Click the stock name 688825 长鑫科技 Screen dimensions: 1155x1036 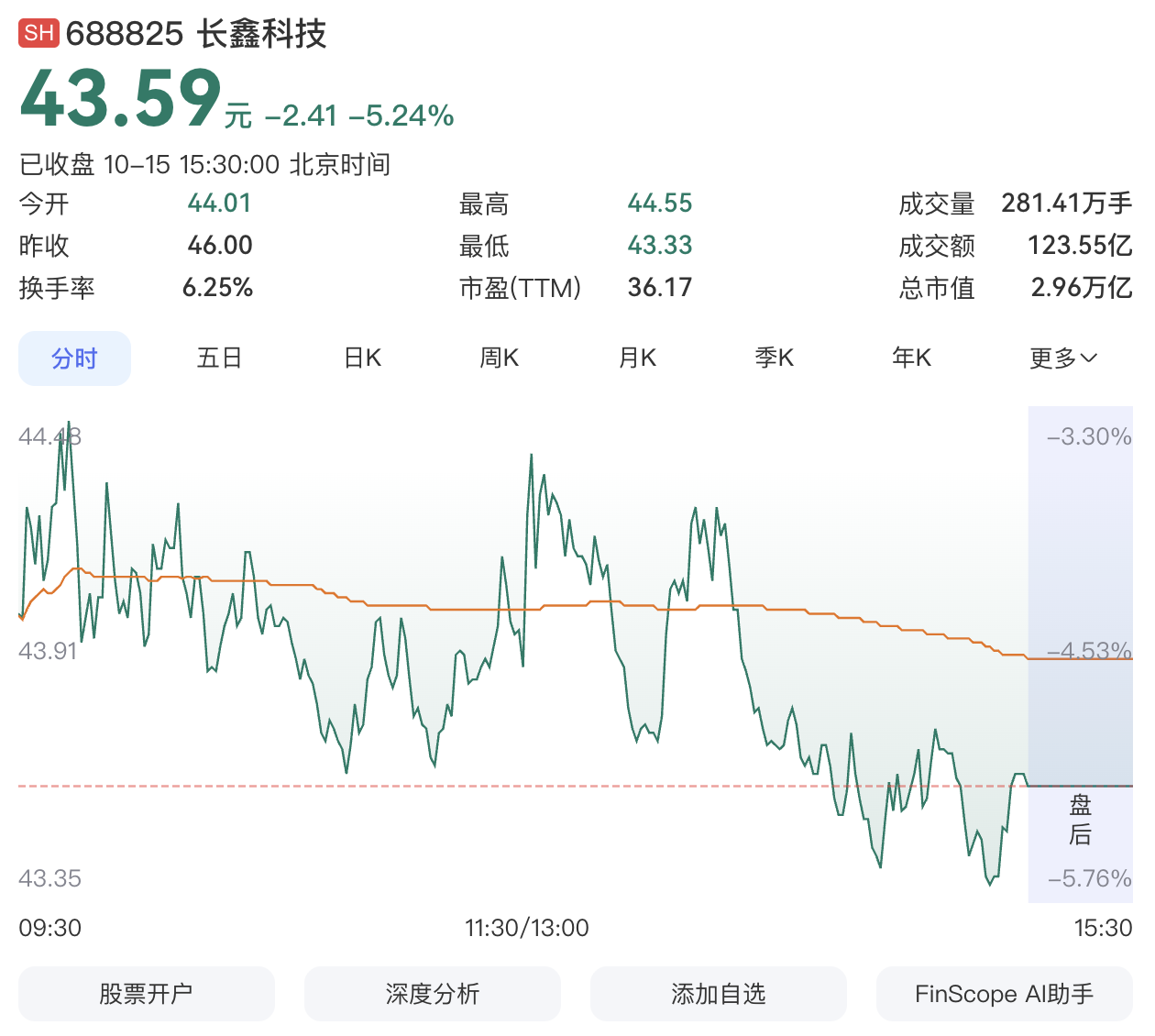(x=196, y=34)
